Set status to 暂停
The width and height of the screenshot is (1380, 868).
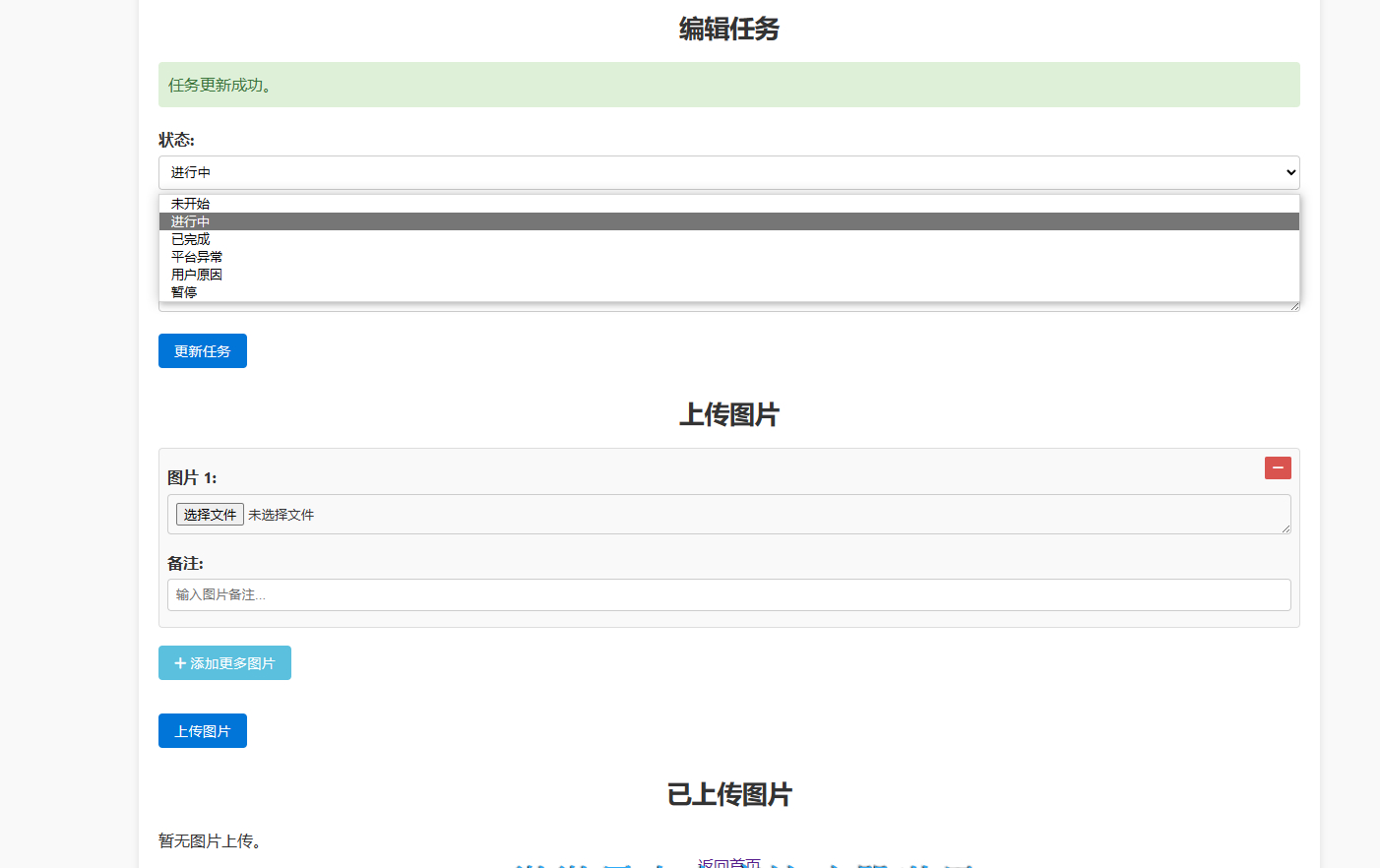pos(184,292)
